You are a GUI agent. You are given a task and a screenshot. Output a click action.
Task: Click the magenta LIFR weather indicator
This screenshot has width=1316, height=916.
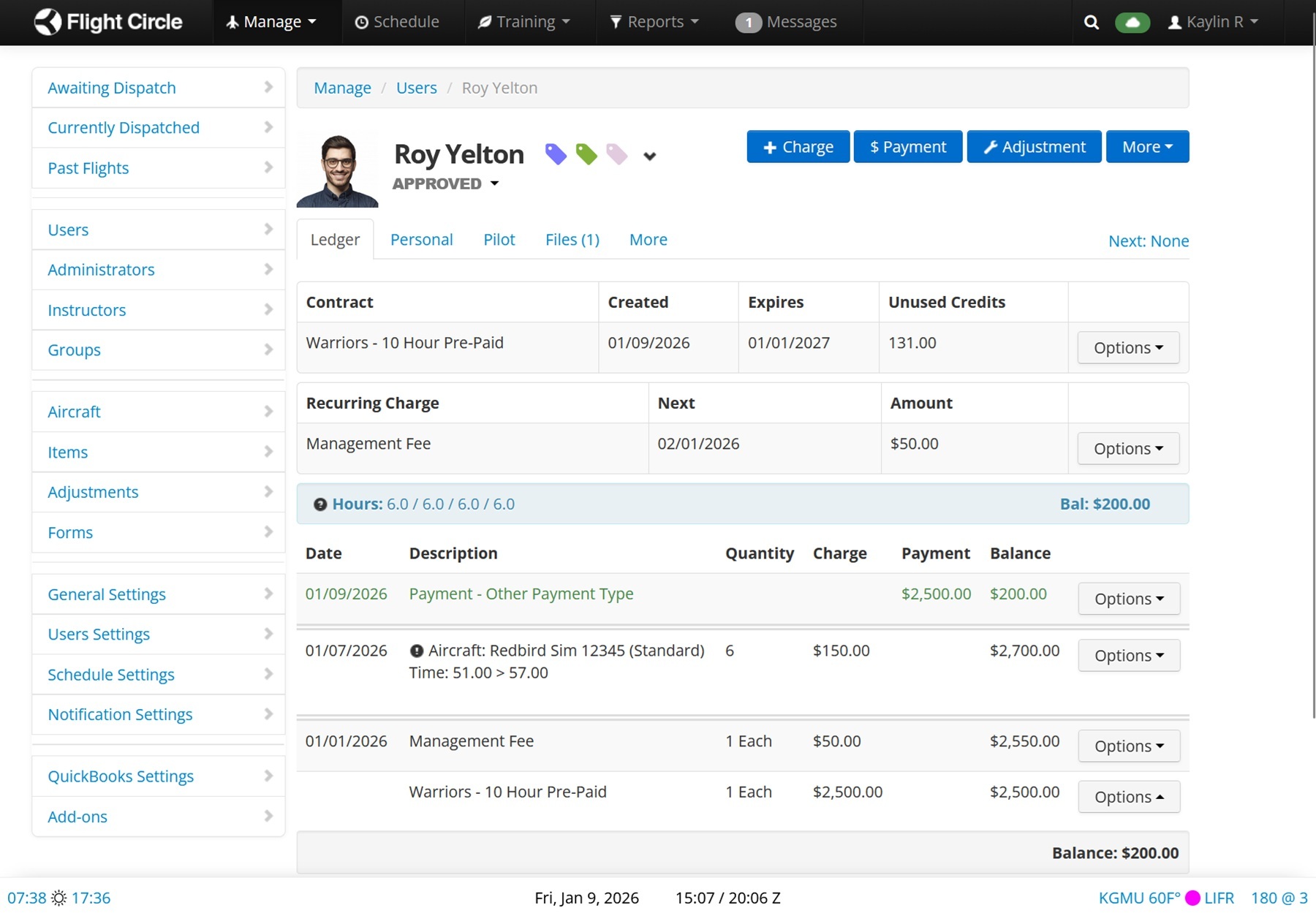[x=1192, y=898]
